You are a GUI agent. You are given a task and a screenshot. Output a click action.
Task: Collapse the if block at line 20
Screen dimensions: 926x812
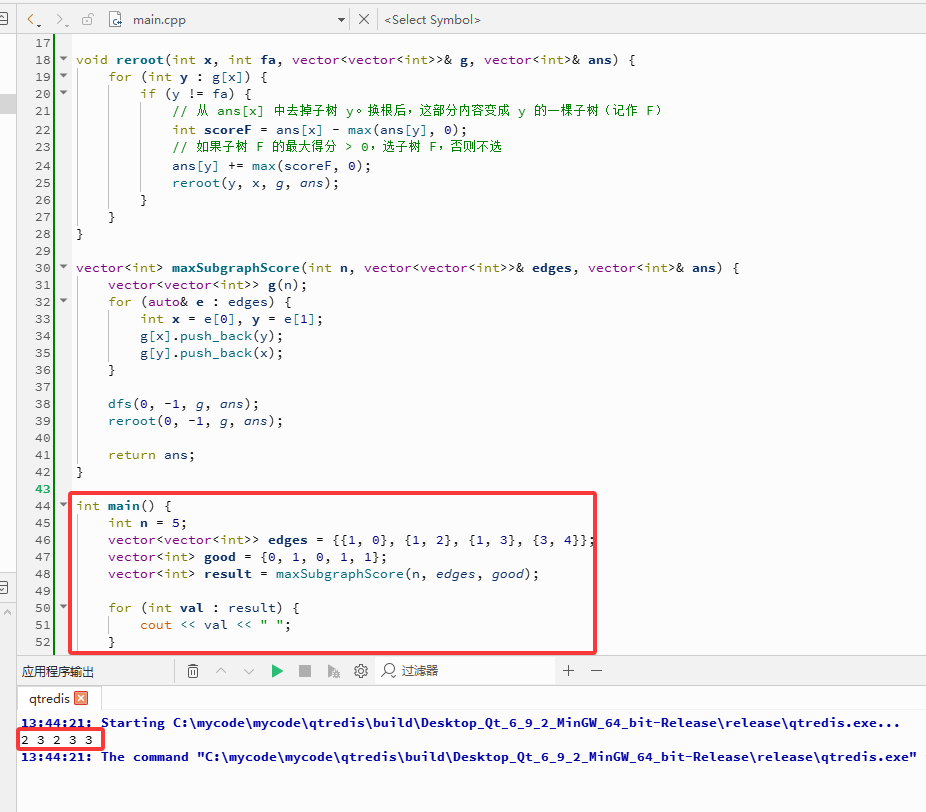pos(64,93)
